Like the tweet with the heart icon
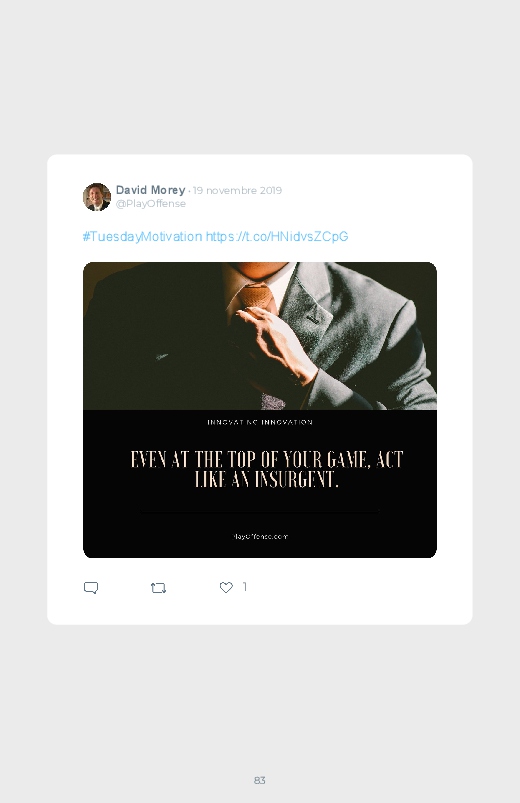The image size is (520, 803). tap(226, 587)
